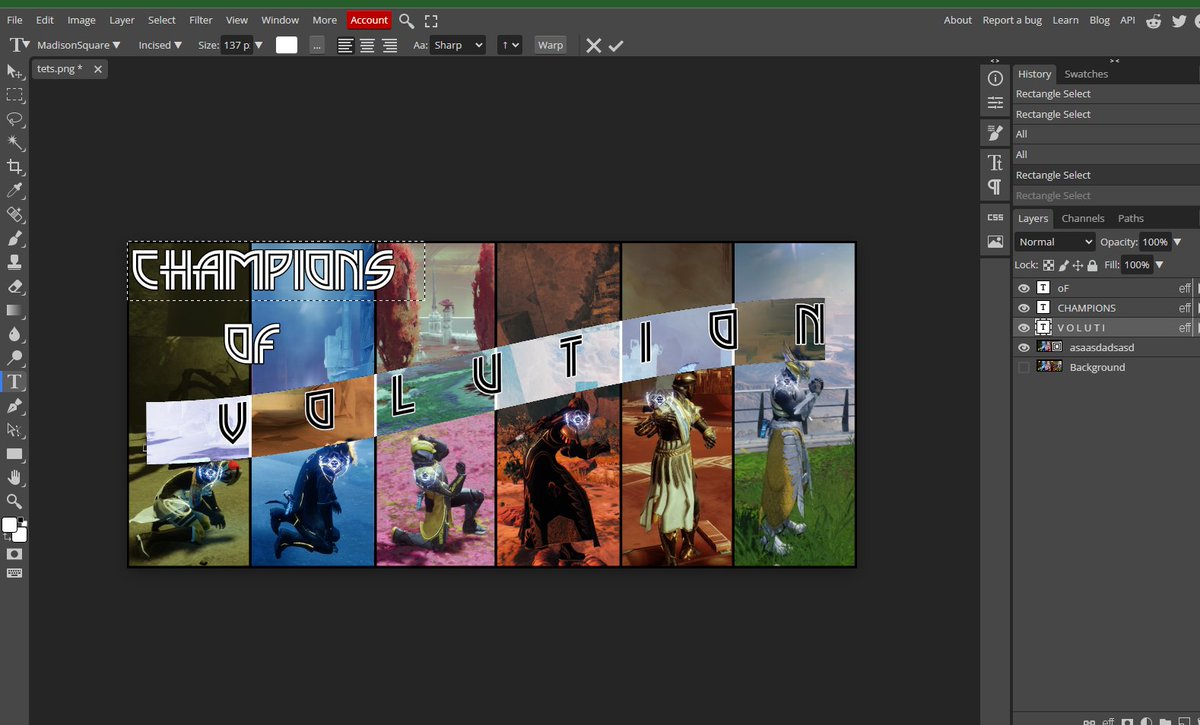The image size is (1200, 725).
Task: Select the Rectangle Select tool
Action: point(14,95)
